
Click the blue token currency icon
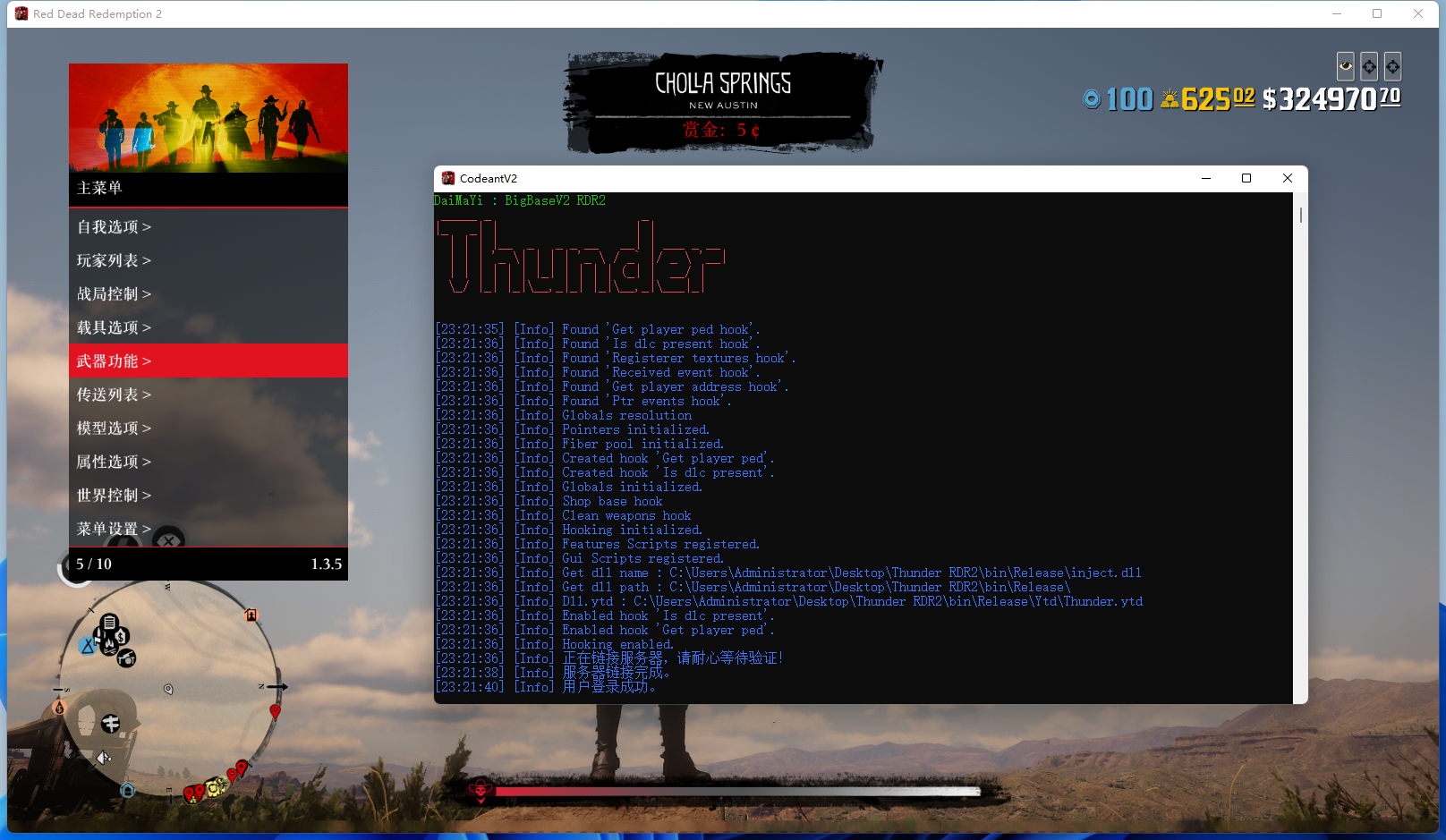(x=1092, y=98)
